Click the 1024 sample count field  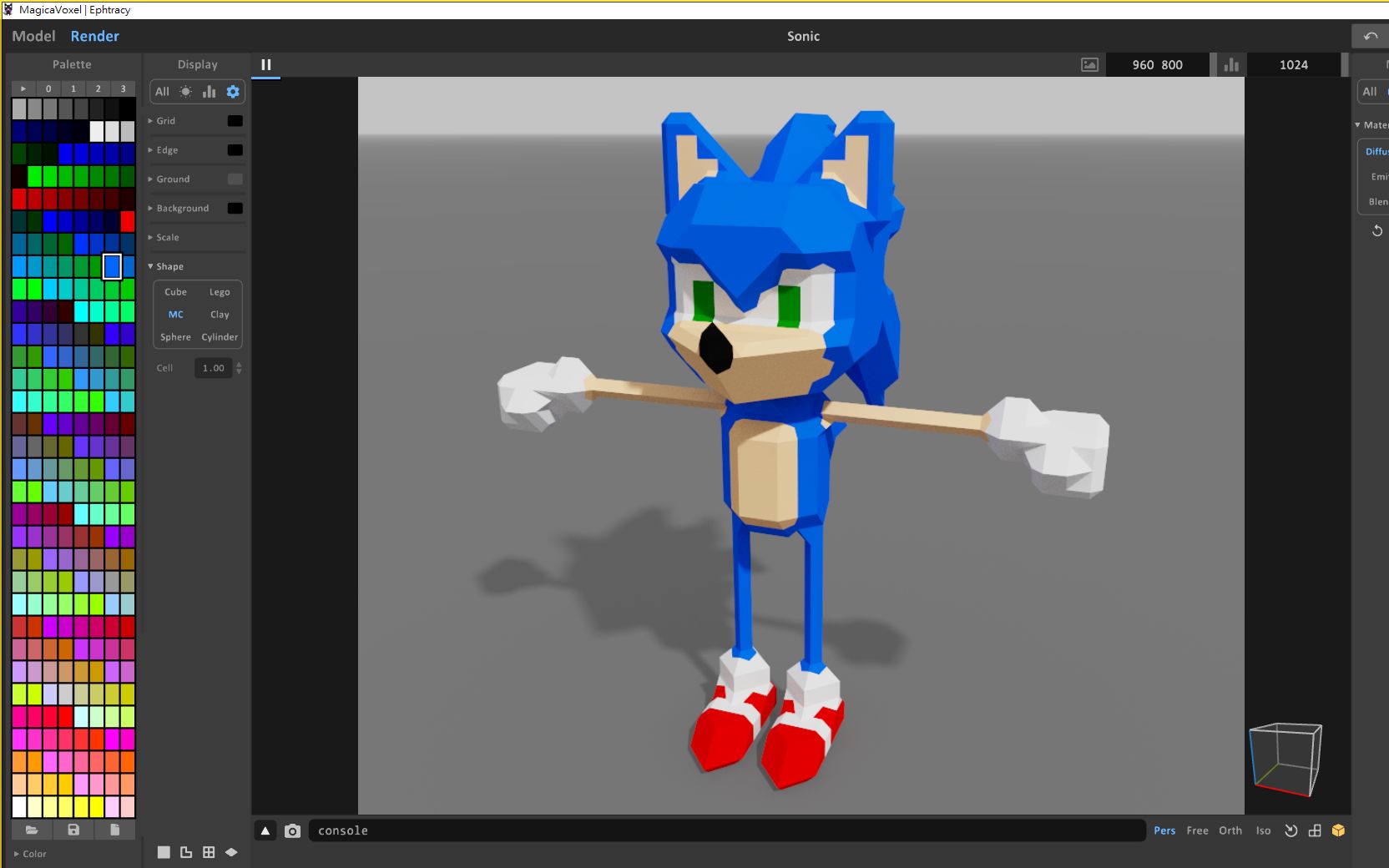(1293, 64)
